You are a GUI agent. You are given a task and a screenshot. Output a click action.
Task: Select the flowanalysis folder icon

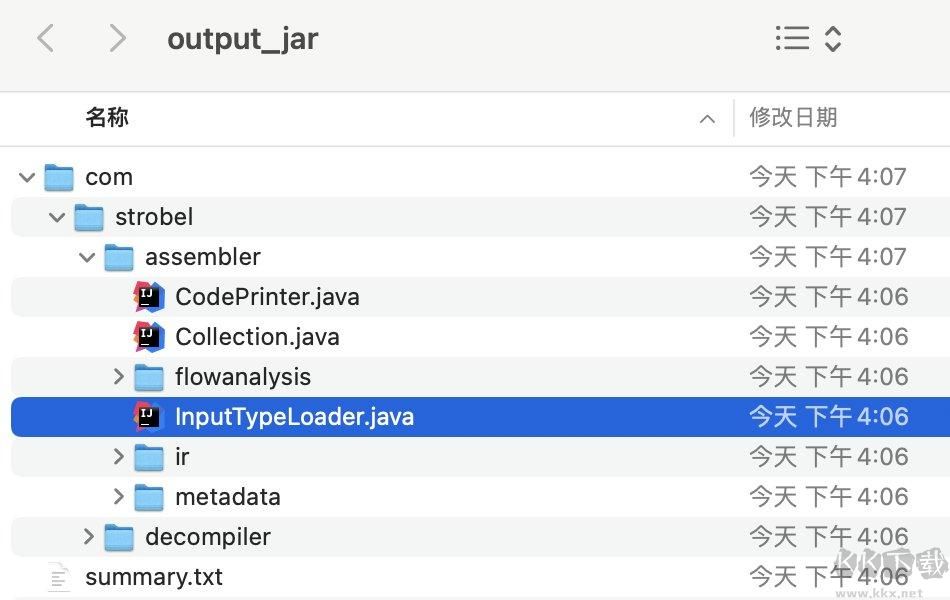coord(149,377)
